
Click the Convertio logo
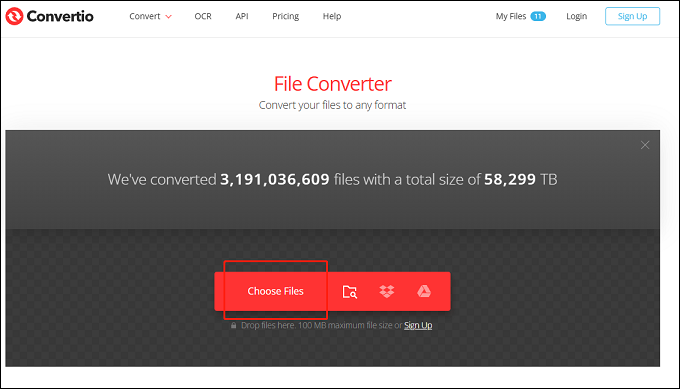pos(49,16)
